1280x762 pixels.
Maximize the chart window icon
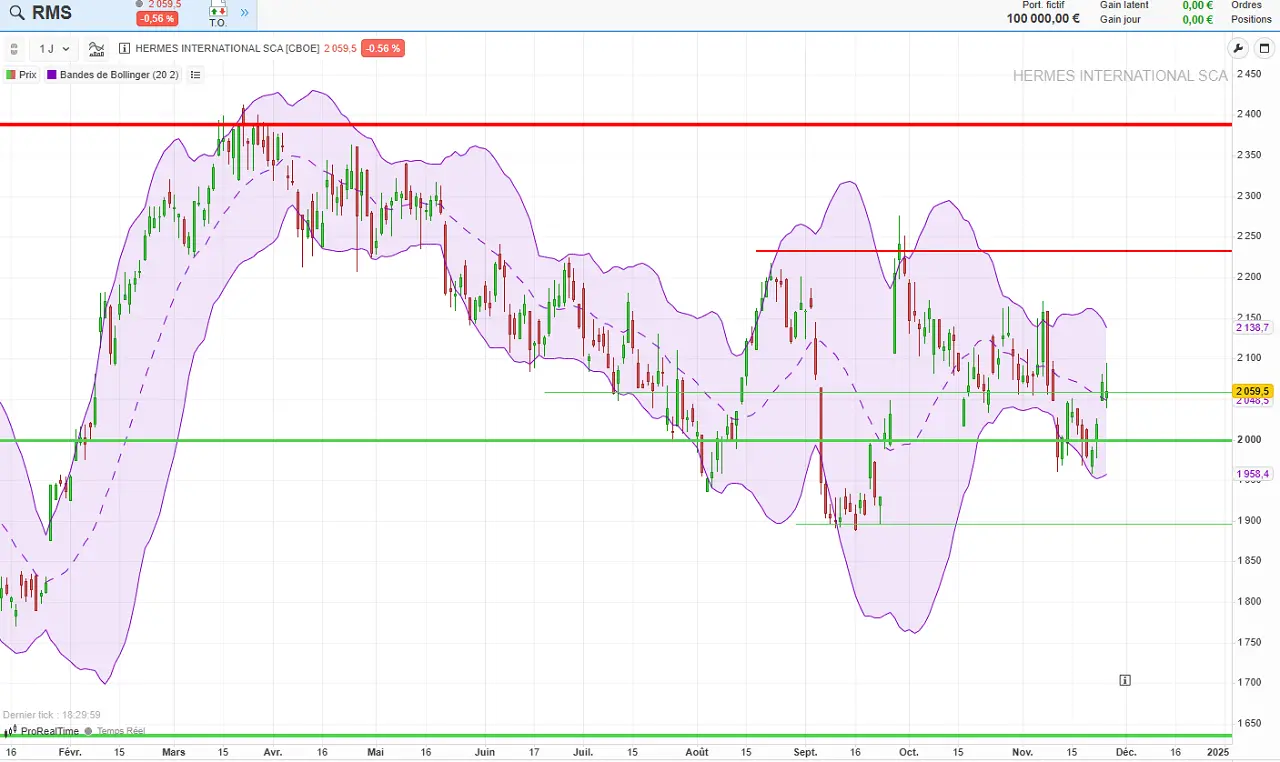1263,48
